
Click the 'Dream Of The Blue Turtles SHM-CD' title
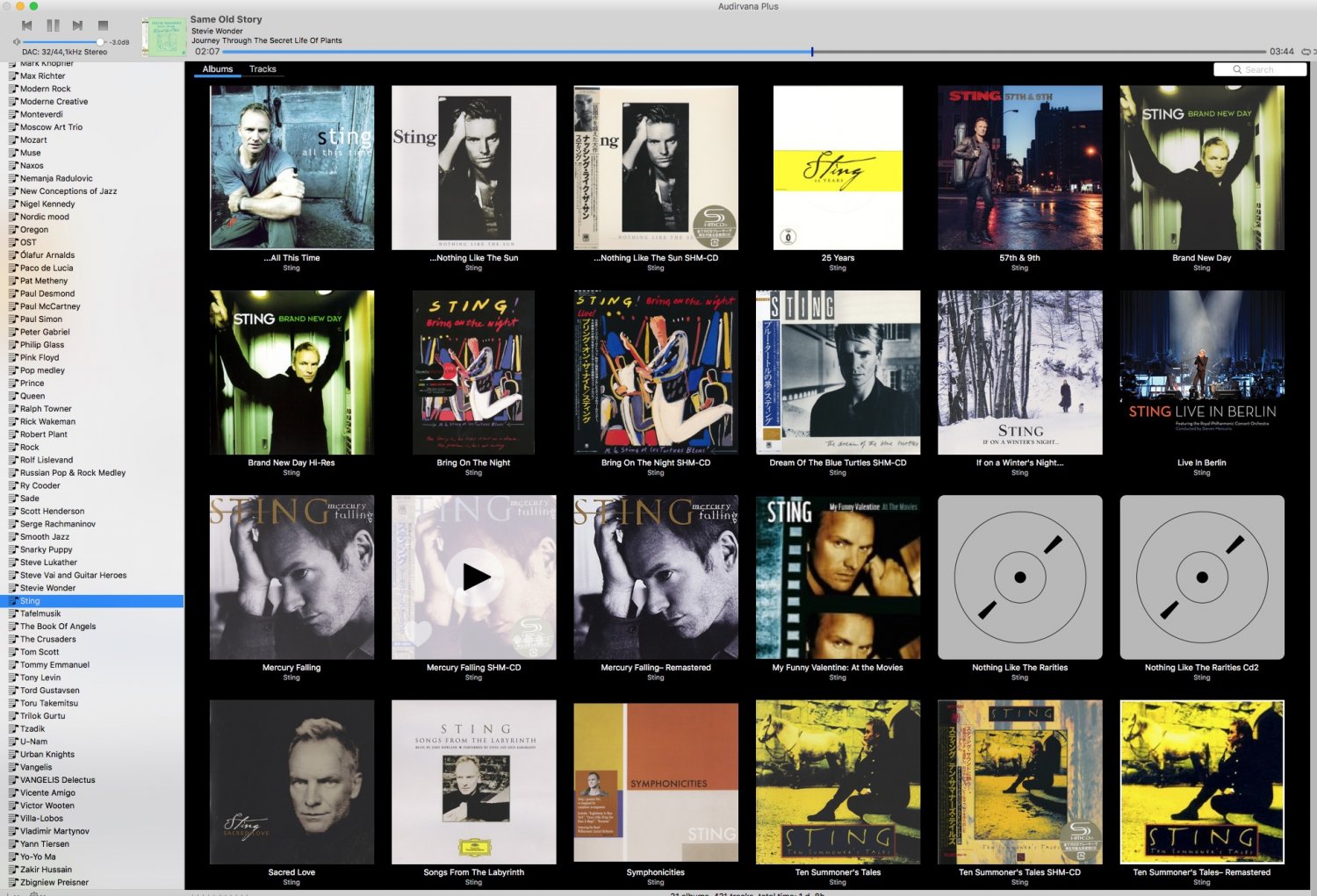click(x=838, y=462)
